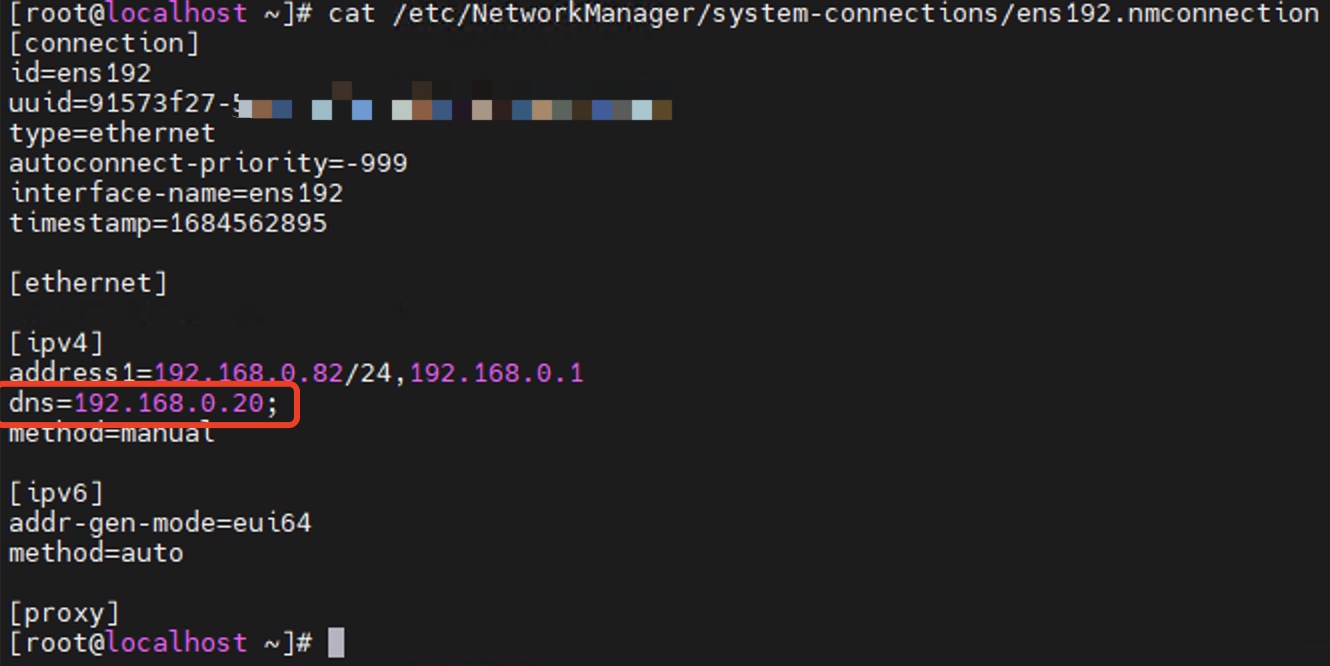The image size is (1330, 666).
Task: Click the cat command at top prompt
Action: [352, 14]
